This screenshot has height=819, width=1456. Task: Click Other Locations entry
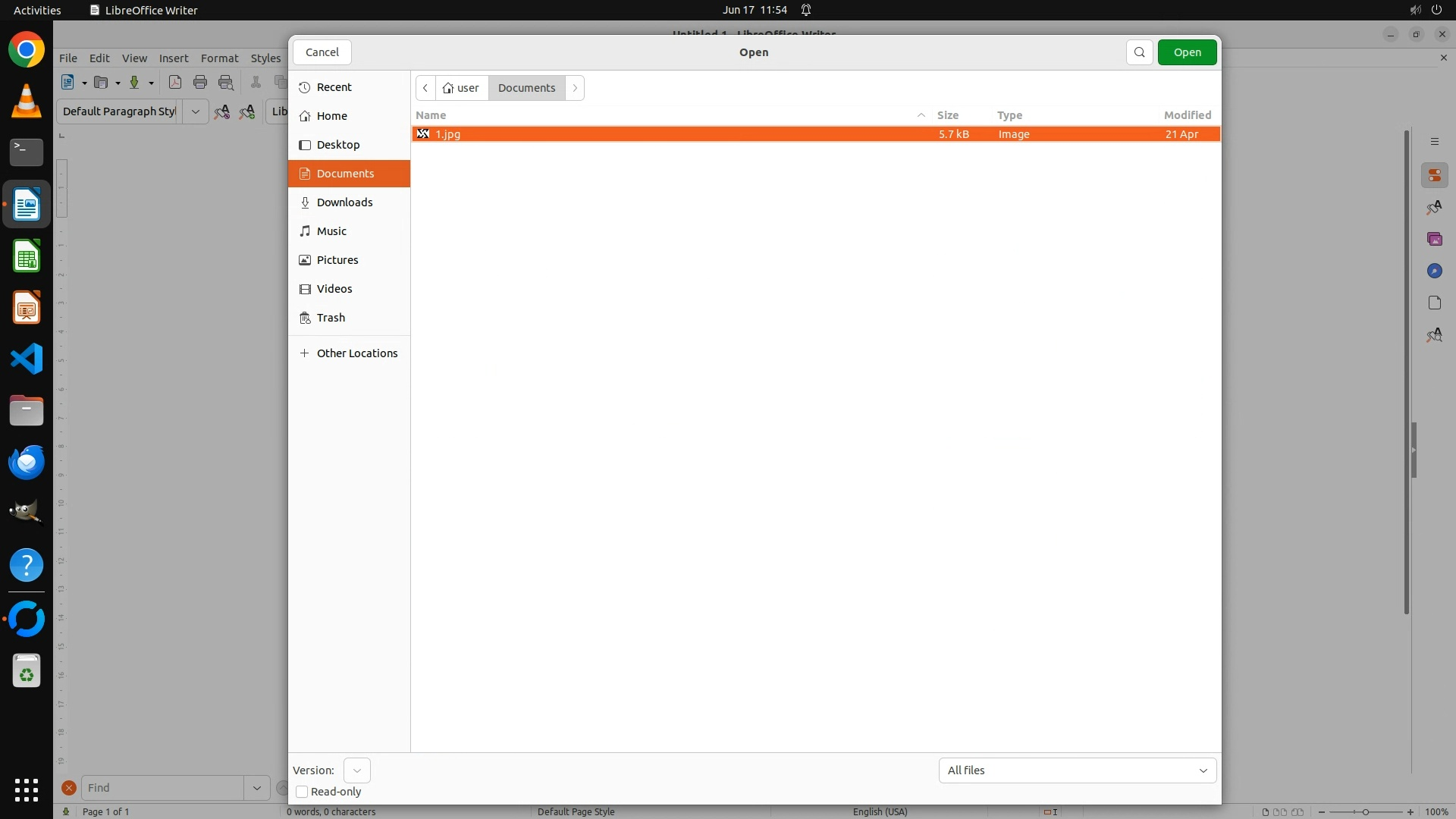(x=356, y=353)
